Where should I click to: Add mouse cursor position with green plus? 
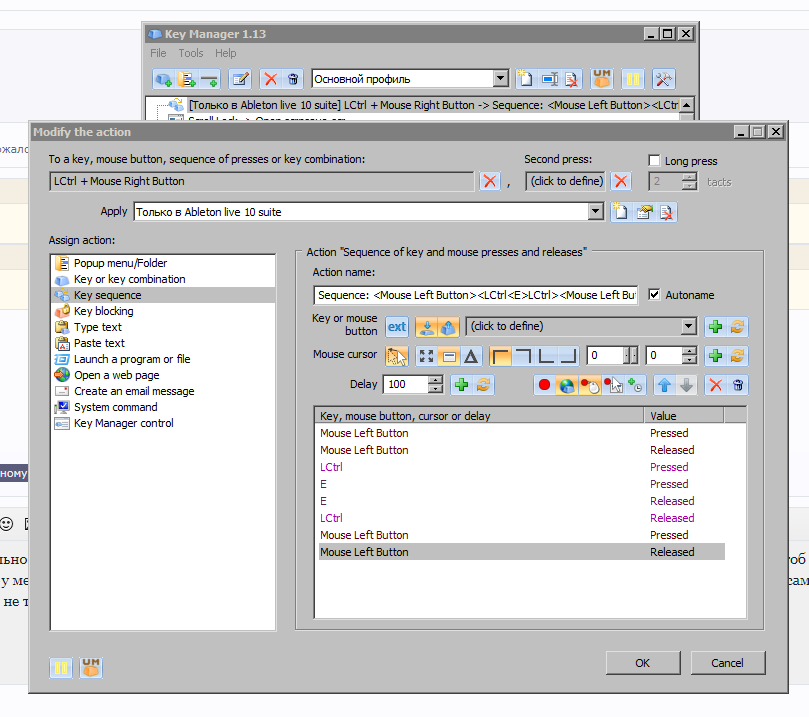point(715,355)
